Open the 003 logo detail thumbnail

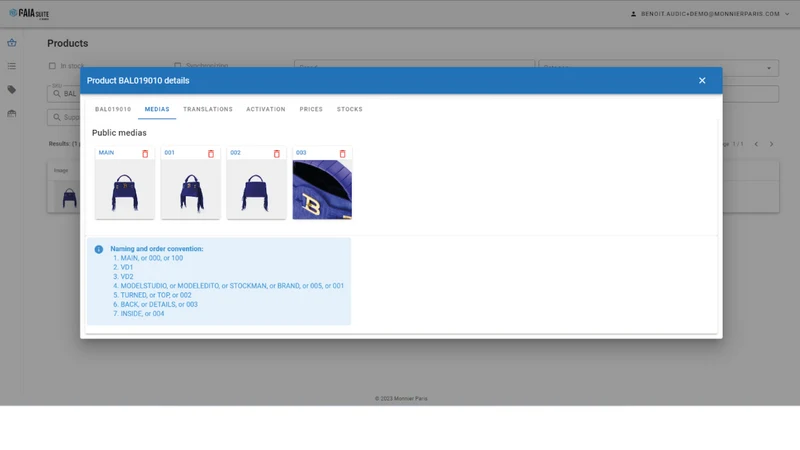coord(322,190)
